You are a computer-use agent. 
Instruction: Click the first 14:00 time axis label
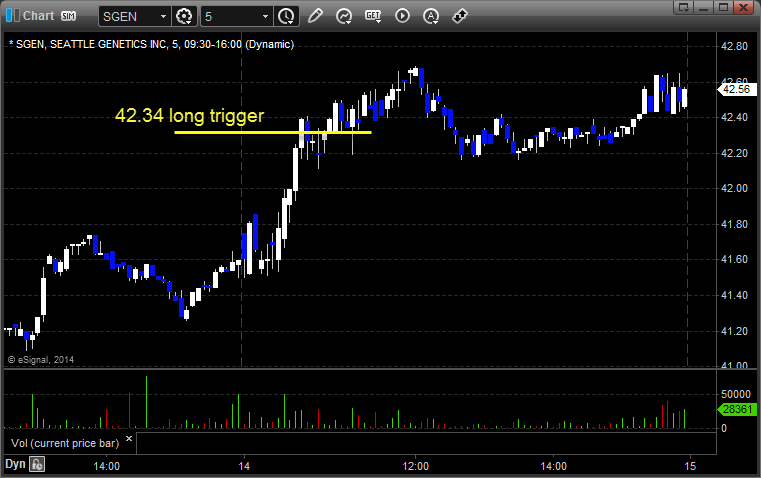[x=106, y=466]
